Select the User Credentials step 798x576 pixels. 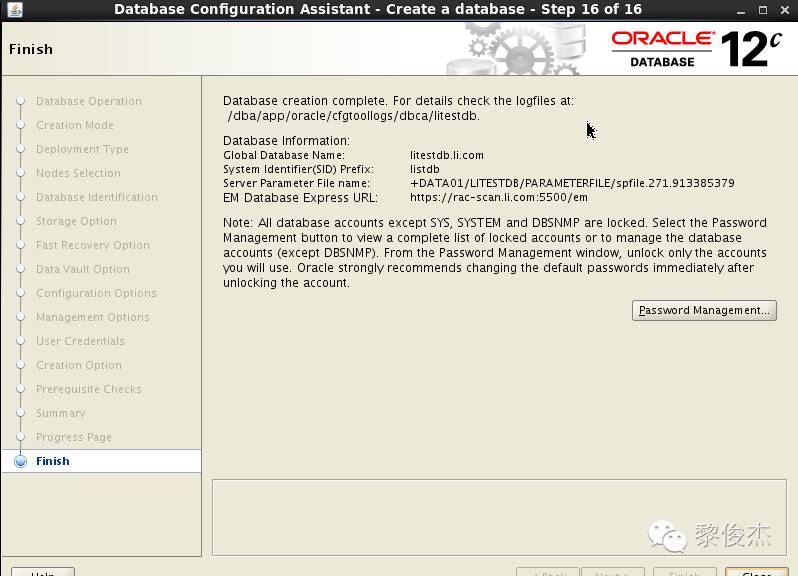tap(80, 341)
